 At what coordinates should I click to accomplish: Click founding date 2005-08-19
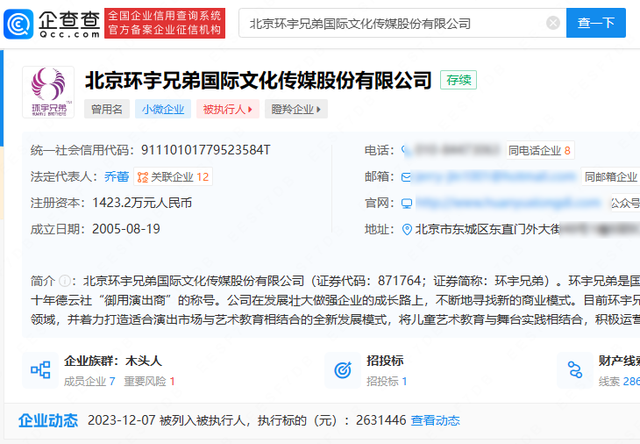[x=126, y=229]
